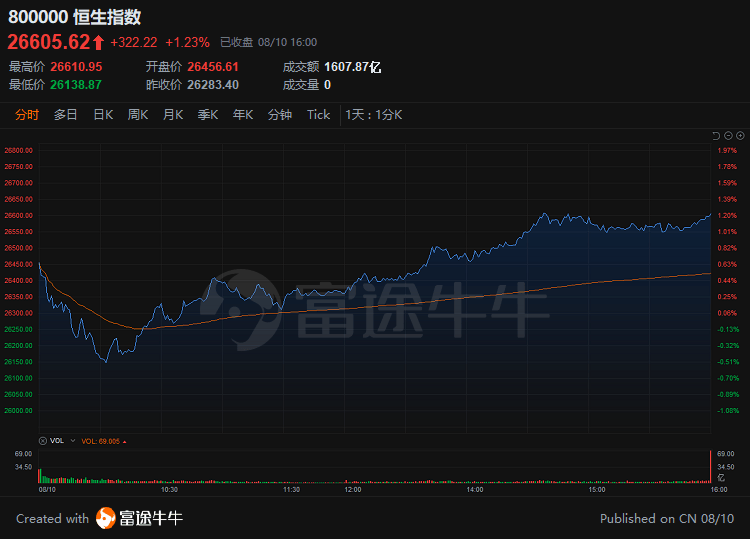Screen dimensions: 750x539
Task: Click the red up-arrow beside price 26605.62
Action: 98,43
